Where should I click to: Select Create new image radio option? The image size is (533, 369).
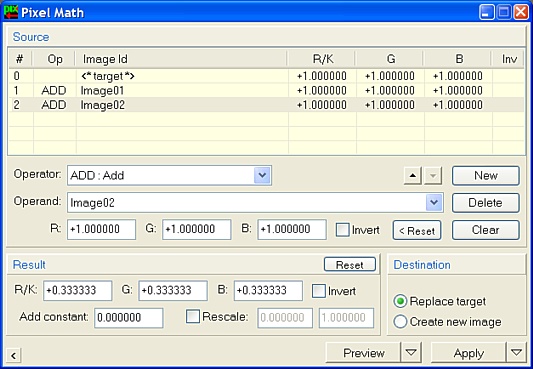click(x=400, y=322)
